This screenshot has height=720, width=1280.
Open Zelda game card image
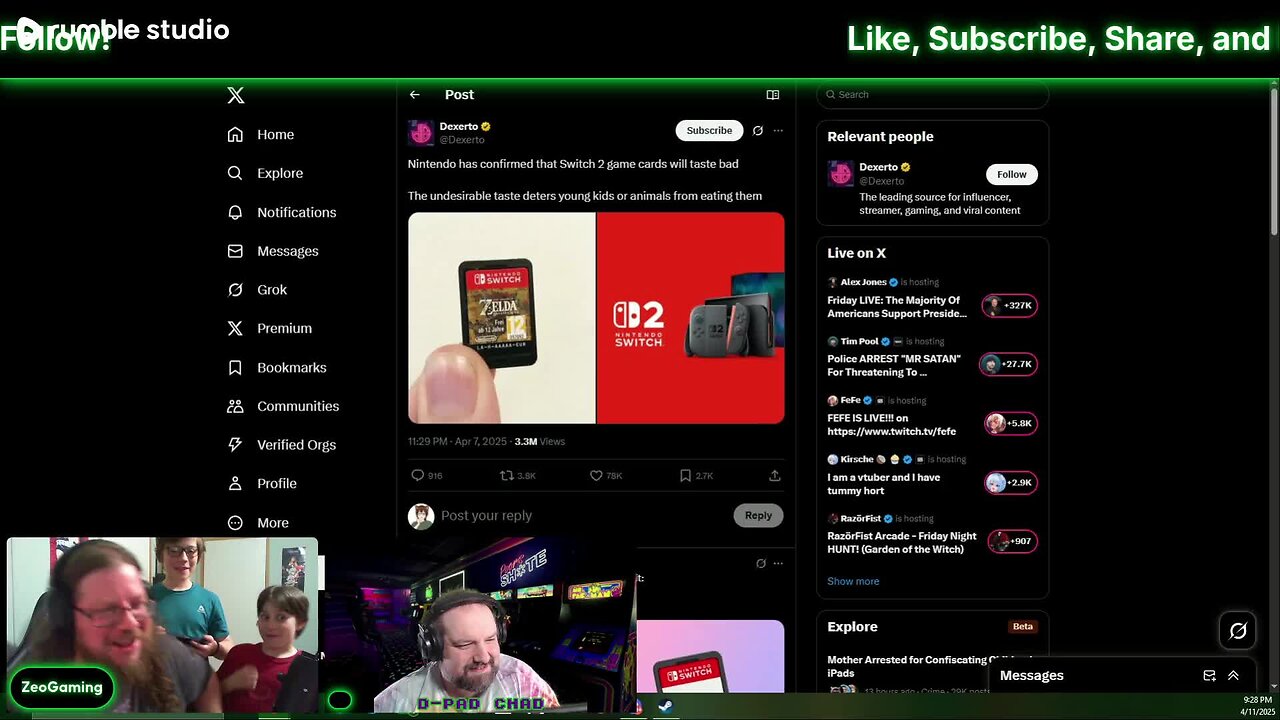pos(501,318)
